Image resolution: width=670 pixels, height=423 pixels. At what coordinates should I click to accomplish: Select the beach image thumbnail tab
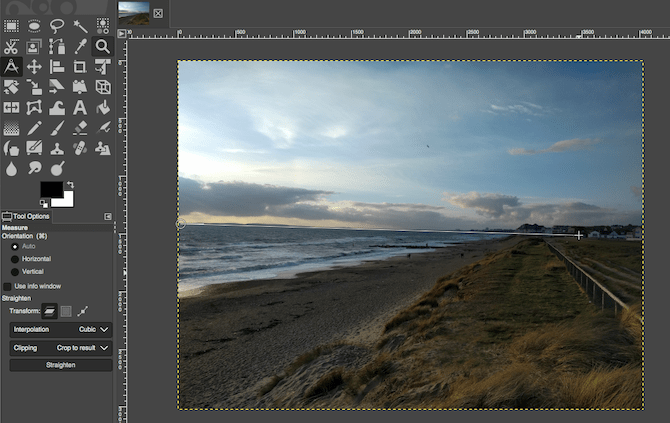pyautogui.click(x=134, y=12)
